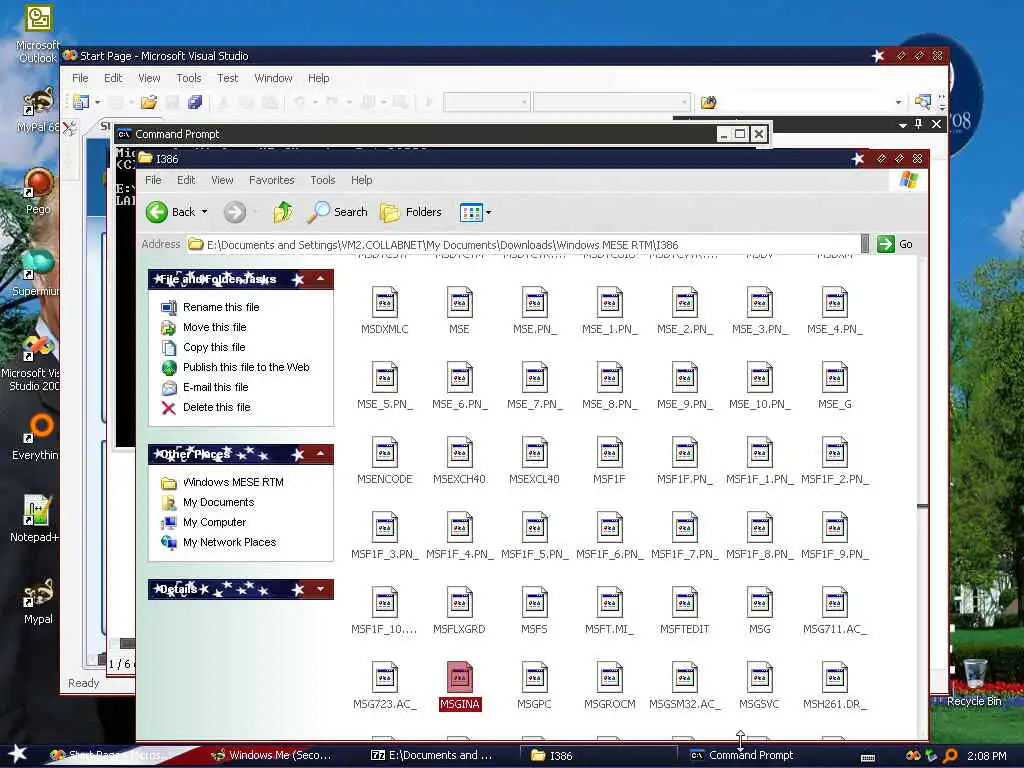
Task: Select the MSE_4.PN_ file
Action: pyautogui.click(x=835, y=311)
